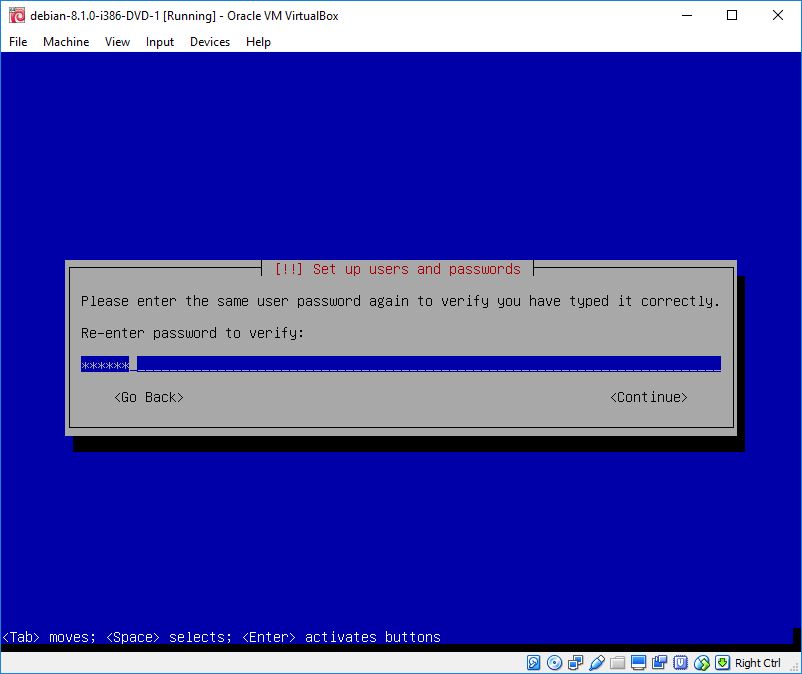
Task: Click the optical disc status icon
Action: coord(554,663)
